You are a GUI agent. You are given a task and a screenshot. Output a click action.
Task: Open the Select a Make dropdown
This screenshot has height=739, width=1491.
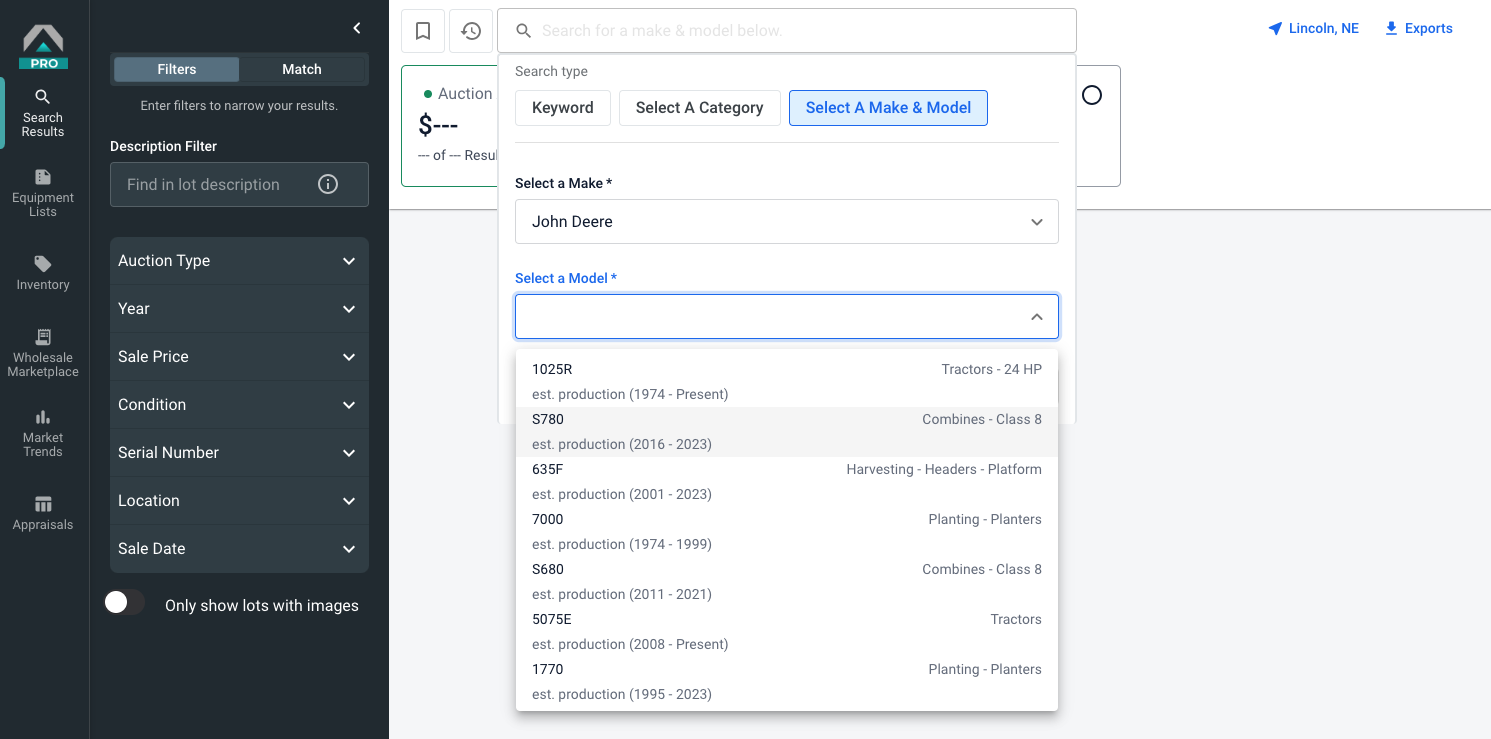click(786, 222)
